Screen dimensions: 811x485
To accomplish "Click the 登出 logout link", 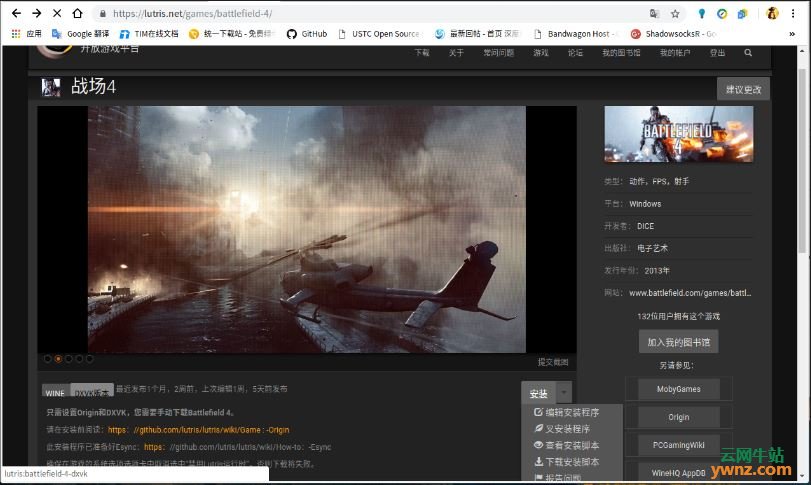I will pyautogui.click(x=717, y=52).
